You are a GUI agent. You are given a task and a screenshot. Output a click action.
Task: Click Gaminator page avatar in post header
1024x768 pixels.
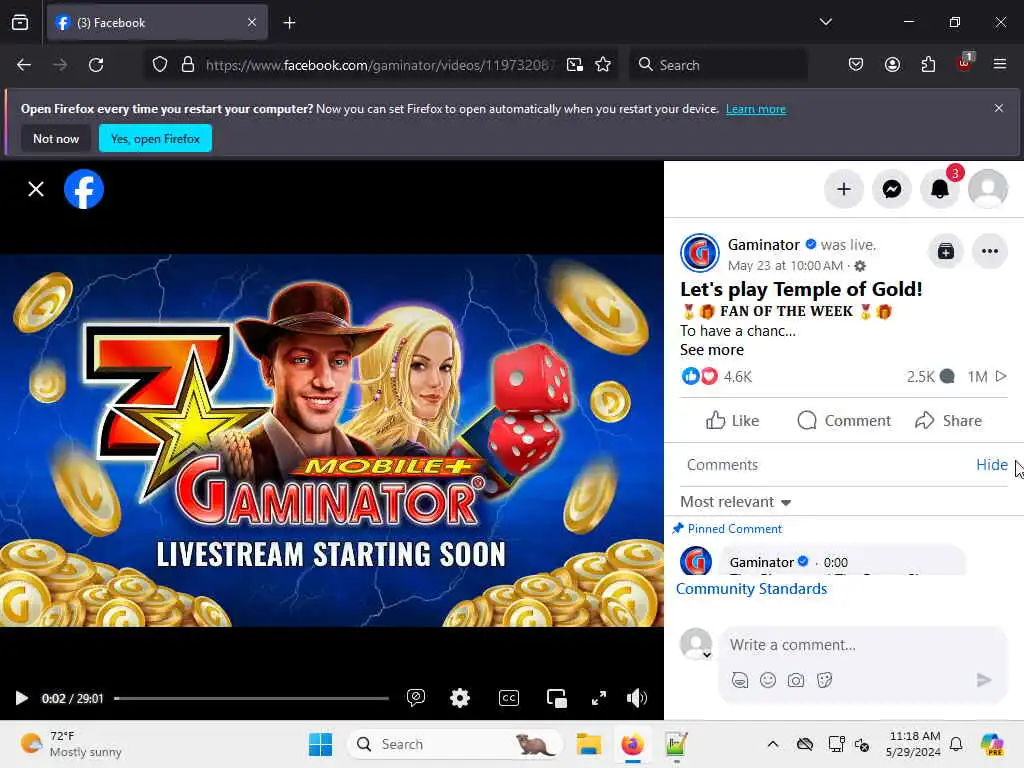point(699,252)
